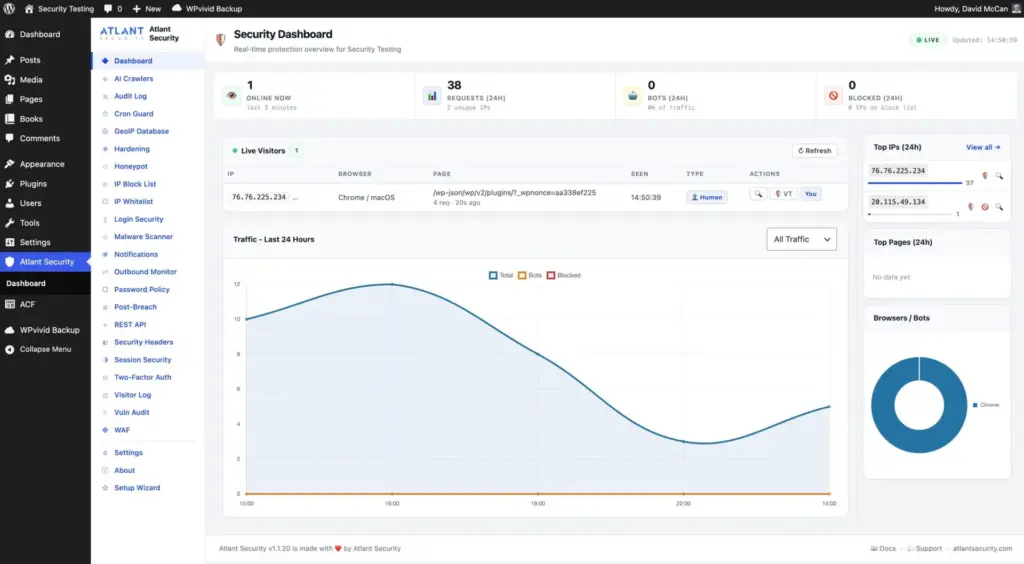Open Setup Wizard in plugin menu
The width and height of the screenshot is (1024, 564).
(137, 488)
